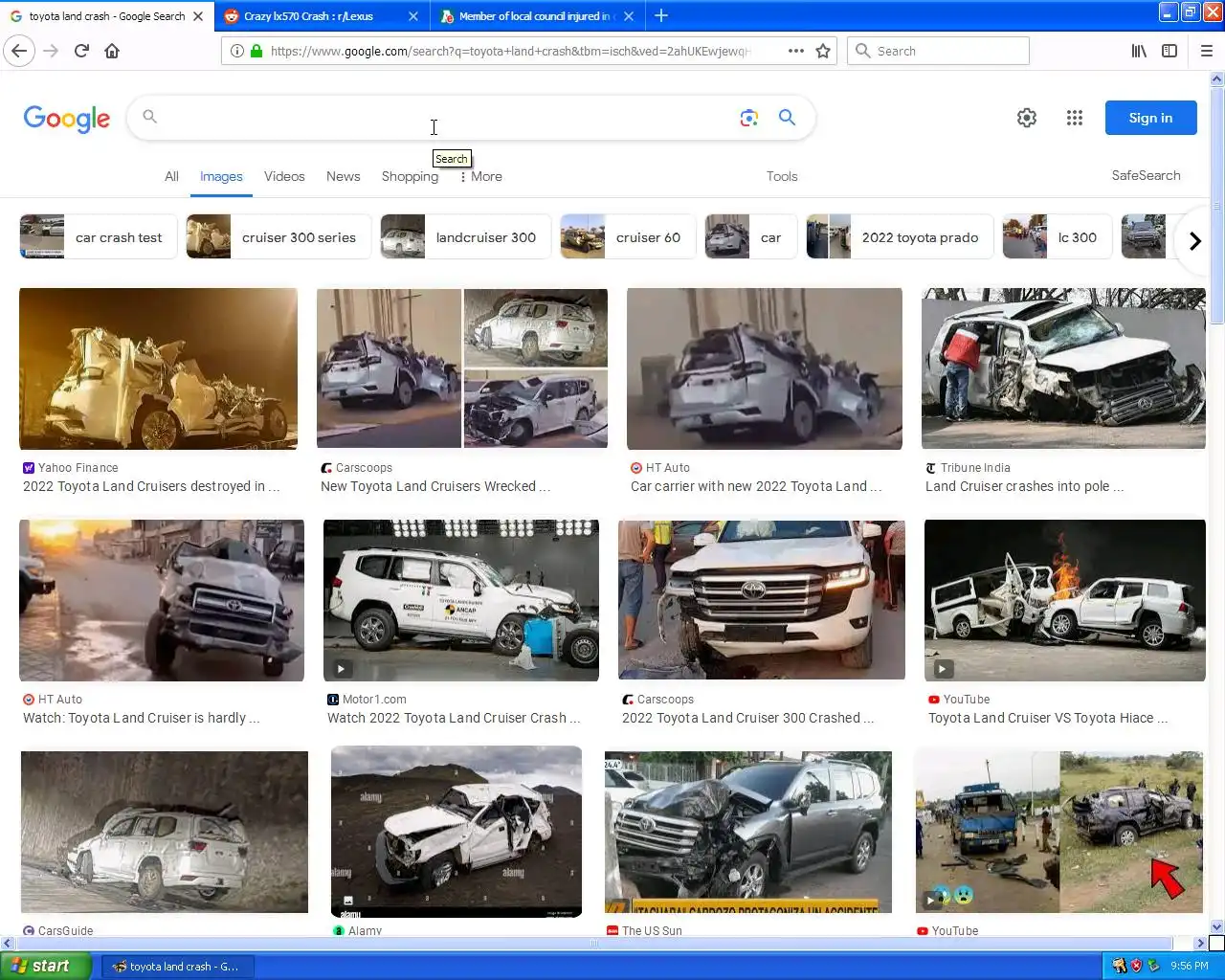Viewport: 1225px width, 980px height.
Task: Select the car crash test chip
Action: pyautogui.click(x=98, y=237)
